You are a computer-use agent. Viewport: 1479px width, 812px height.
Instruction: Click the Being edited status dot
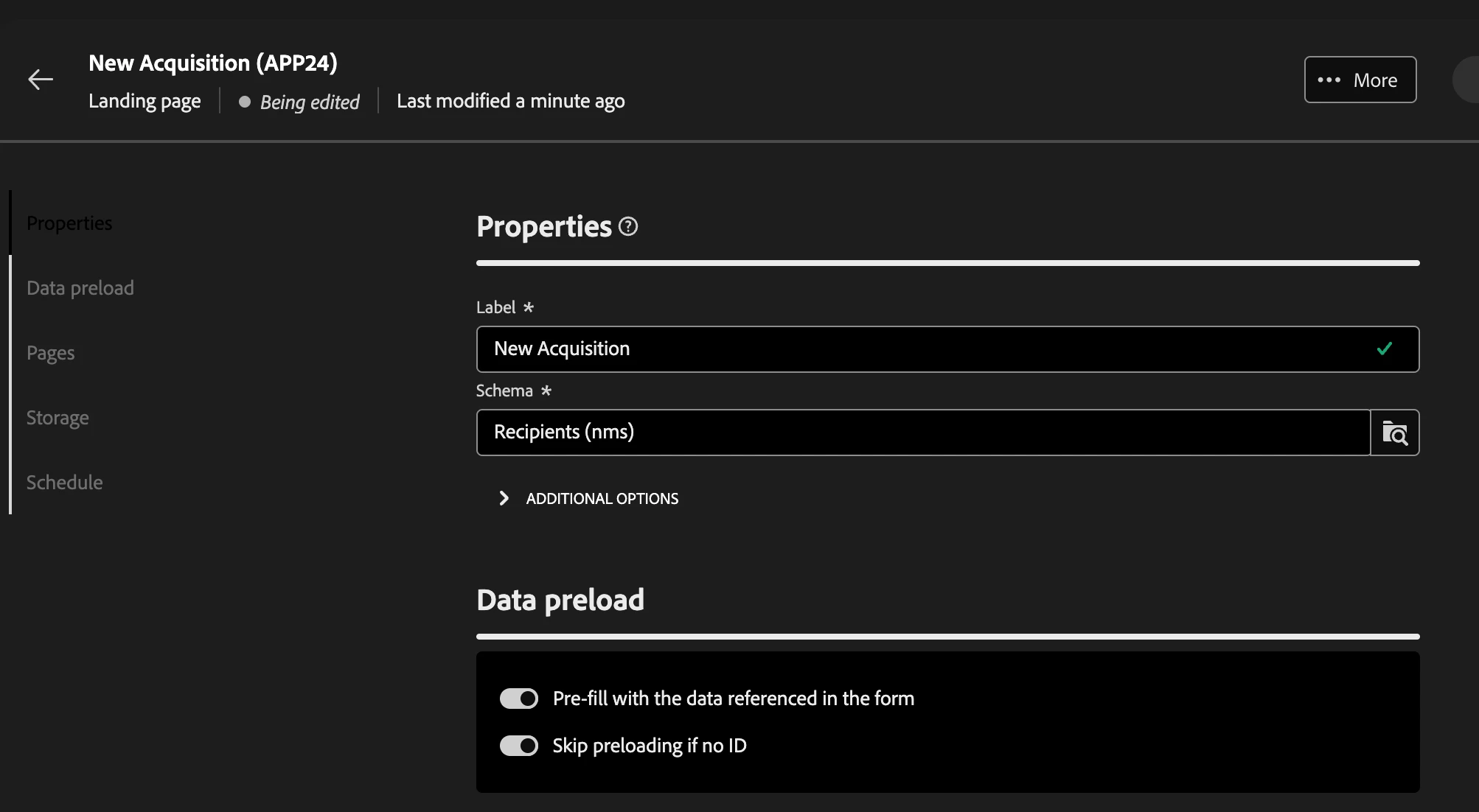245,102
